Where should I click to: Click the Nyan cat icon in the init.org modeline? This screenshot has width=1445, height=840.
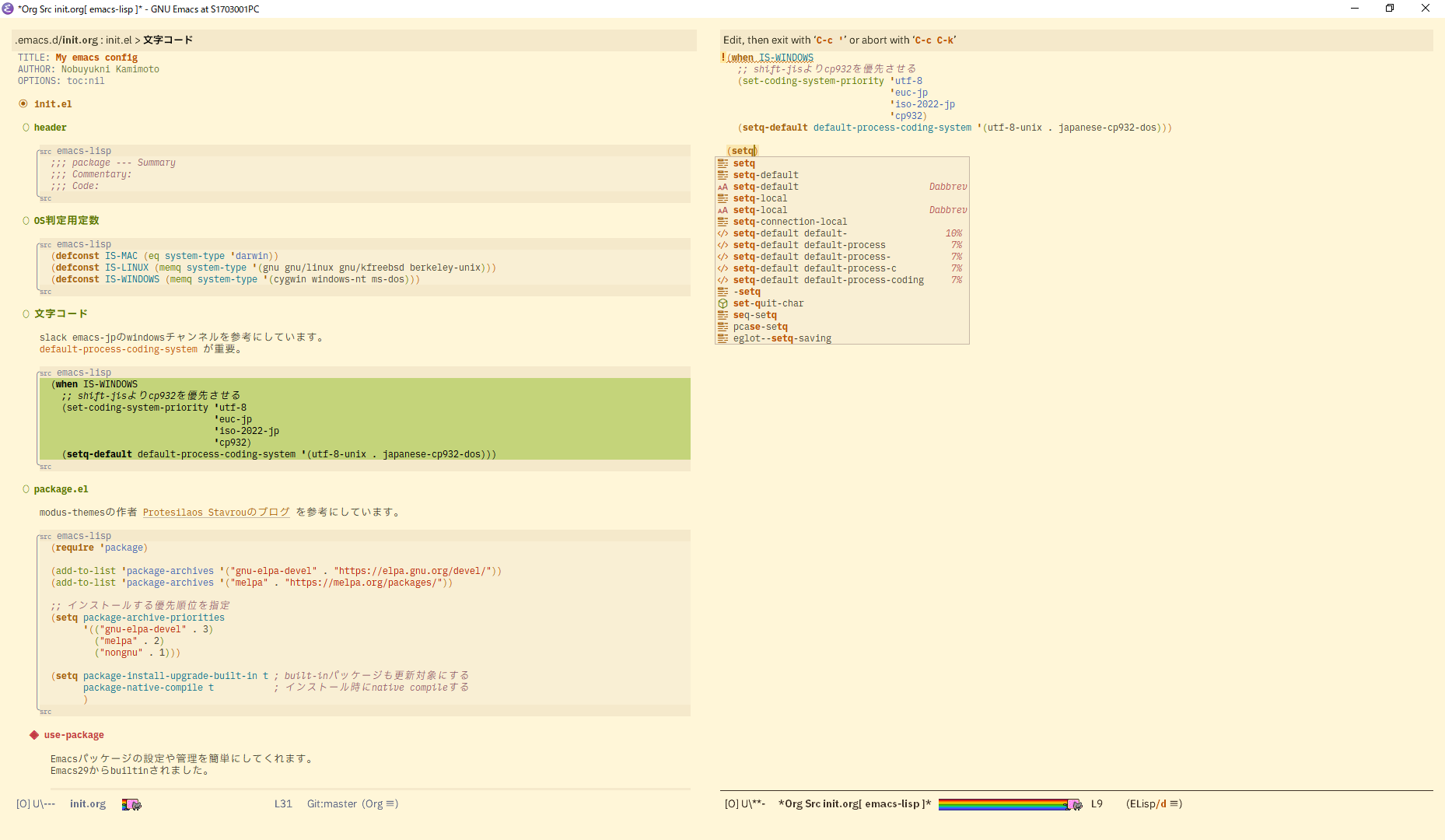[131, 804]
